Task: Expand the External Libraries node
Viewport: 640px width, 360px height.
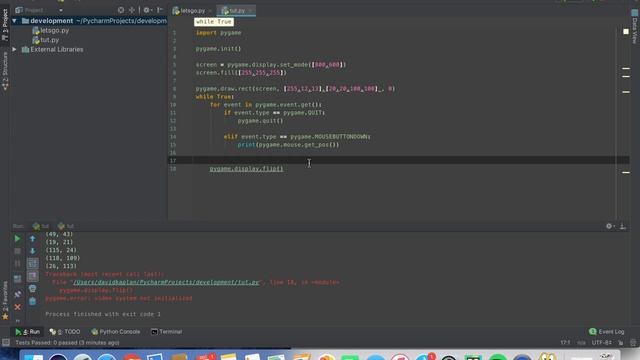Action: coord(15,49)
